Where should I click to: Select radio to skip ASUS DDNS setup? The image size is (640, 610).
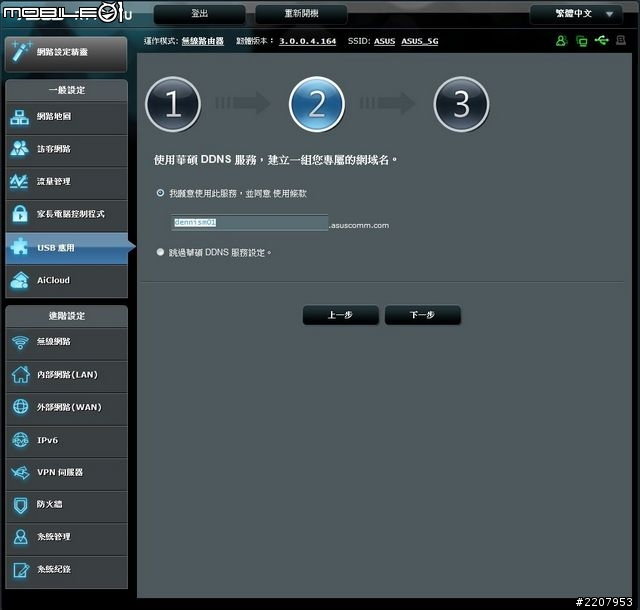coord(160,253)
